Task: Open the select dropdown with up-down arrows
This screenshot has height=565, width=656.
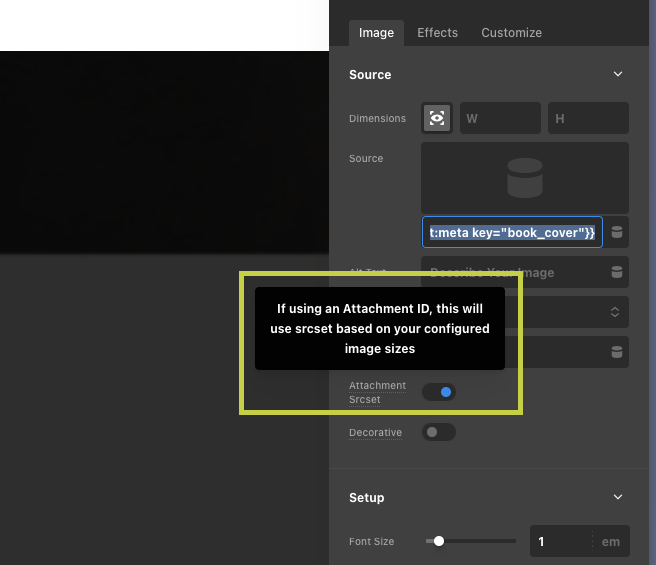Action: 616,312
